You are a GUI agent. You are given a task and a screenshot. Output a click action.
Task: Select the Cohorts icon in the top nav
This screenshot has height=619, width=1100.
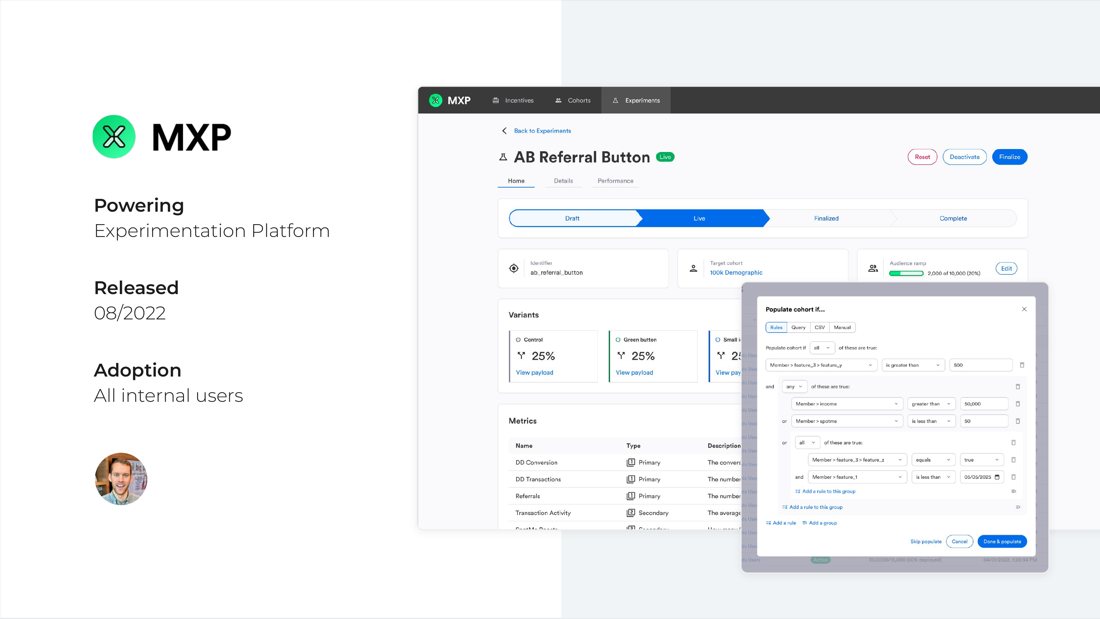559,100
